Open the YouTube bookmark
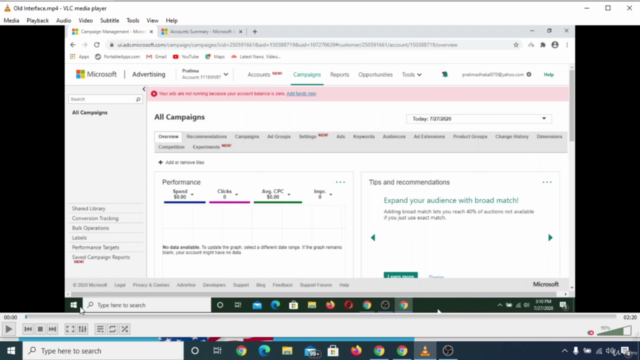This screenshot has height=360, width=640. (186, 57)
